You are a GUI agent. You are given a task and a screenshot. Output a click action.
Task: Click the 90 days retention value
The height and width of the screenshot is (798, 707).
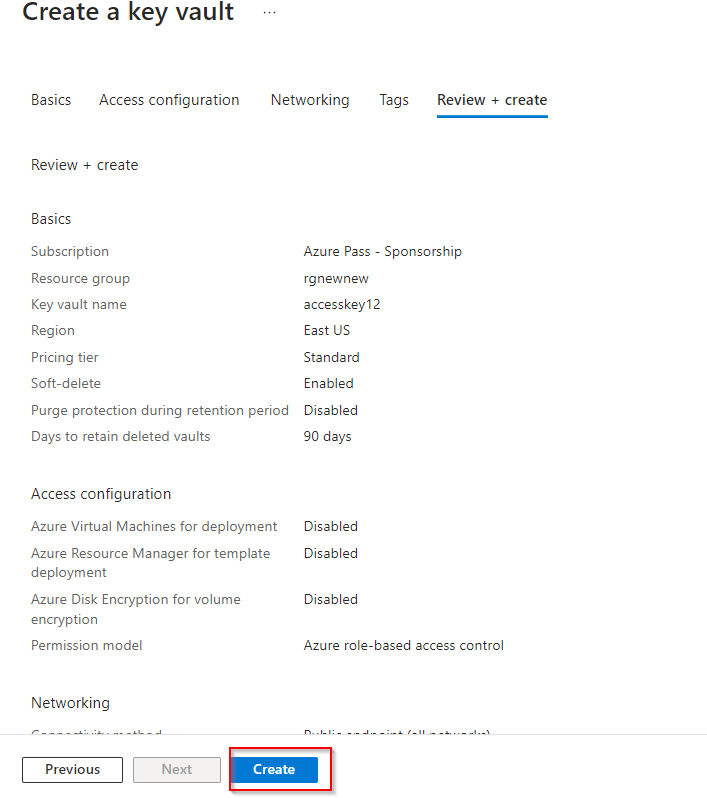(328, 436)
